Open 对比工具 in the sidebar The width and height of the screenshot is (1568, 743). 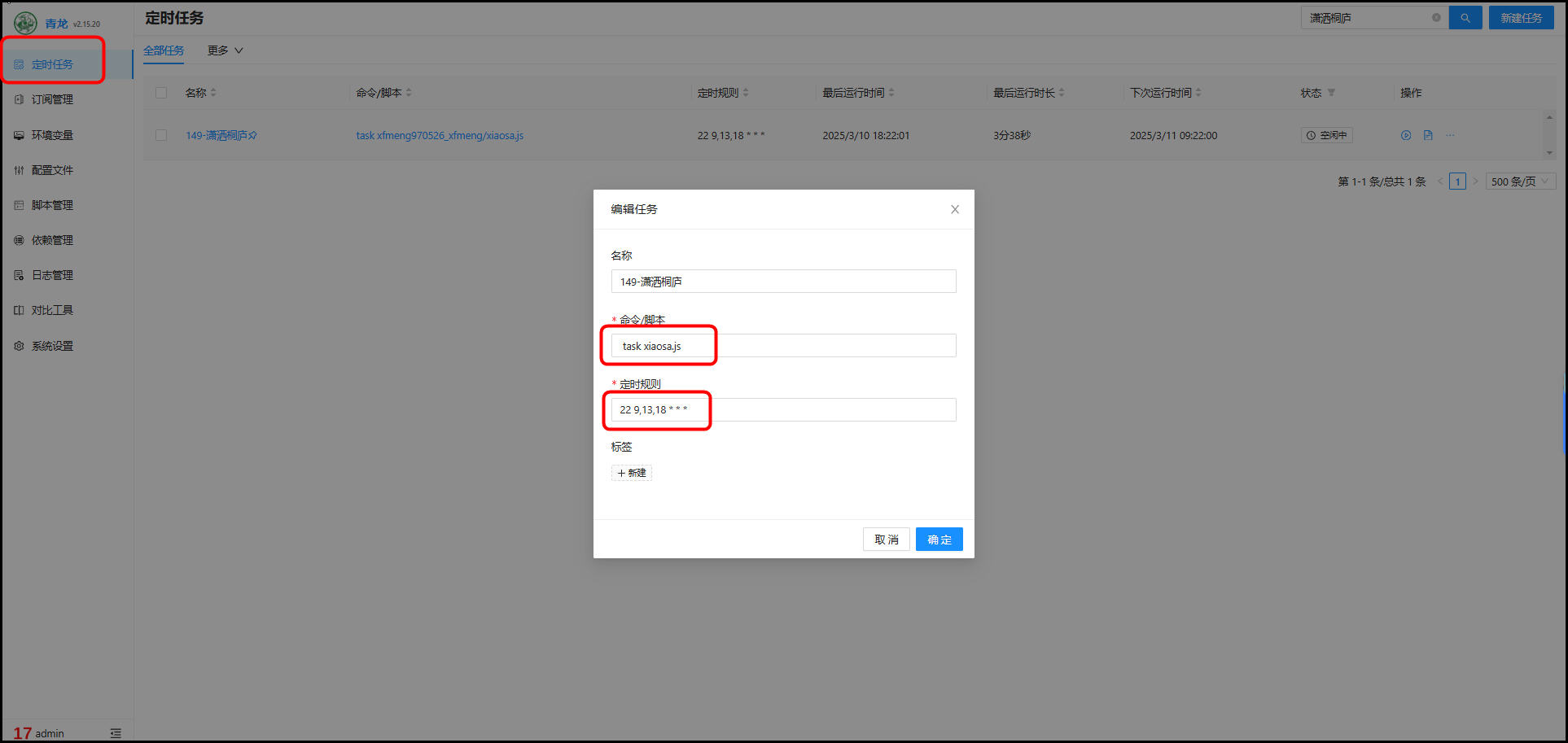pyautogui.click(x=52, y=310)
